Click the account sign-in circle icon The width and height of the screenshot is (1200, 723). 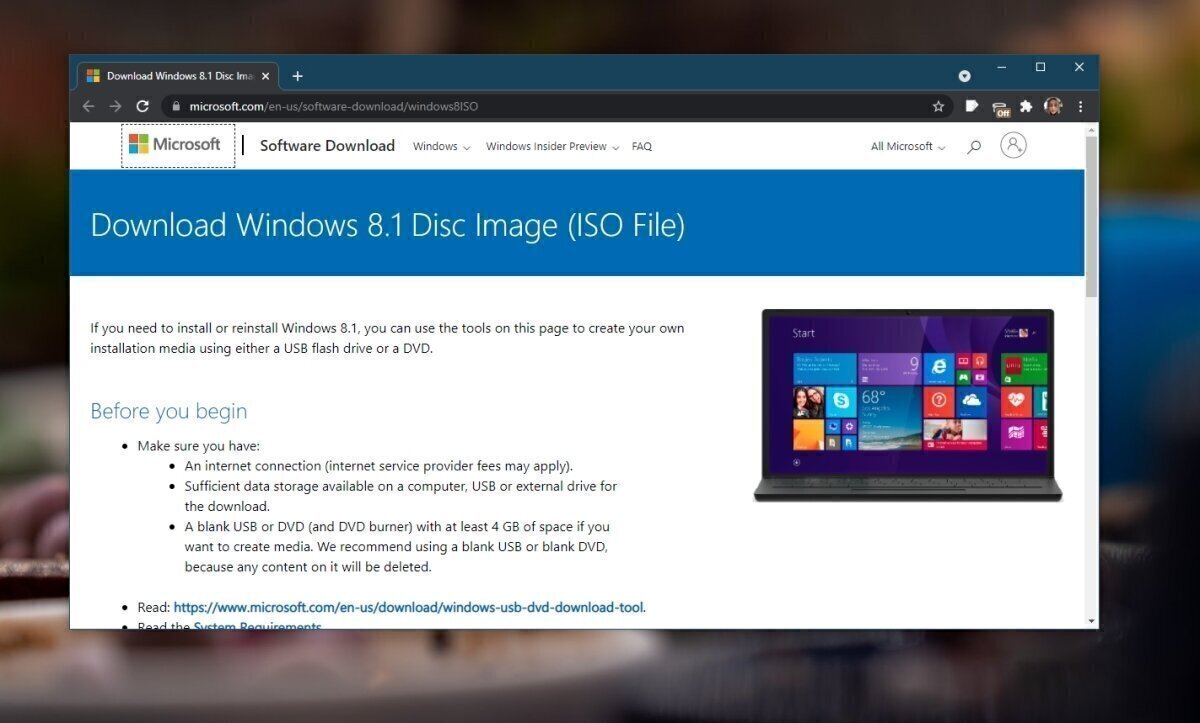pyautogui.click(x=1013, y=145)
